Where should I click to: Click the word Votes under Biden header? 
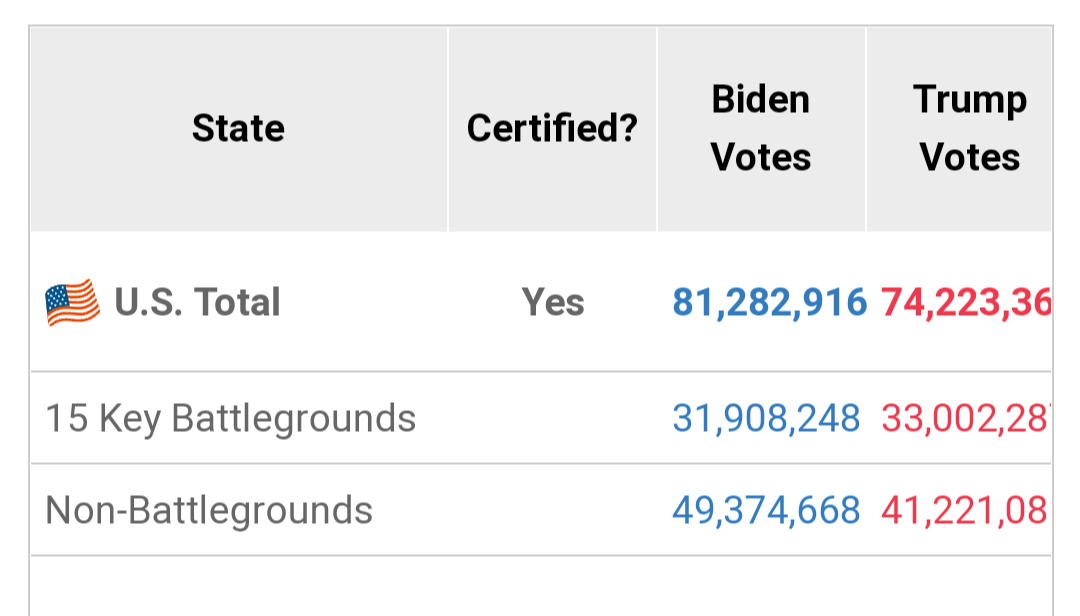coord(761,157)
